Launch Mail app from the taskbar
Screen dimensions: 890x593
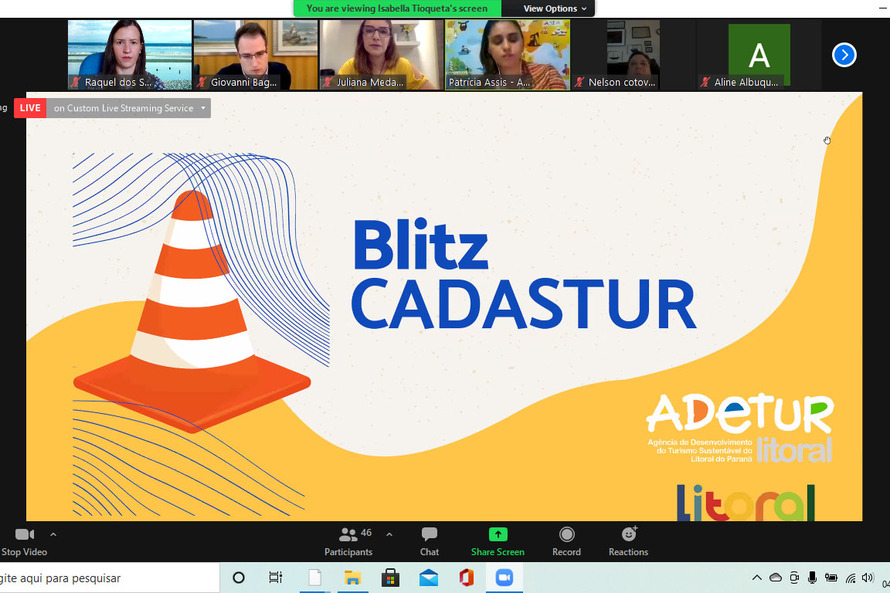point(428,578)
